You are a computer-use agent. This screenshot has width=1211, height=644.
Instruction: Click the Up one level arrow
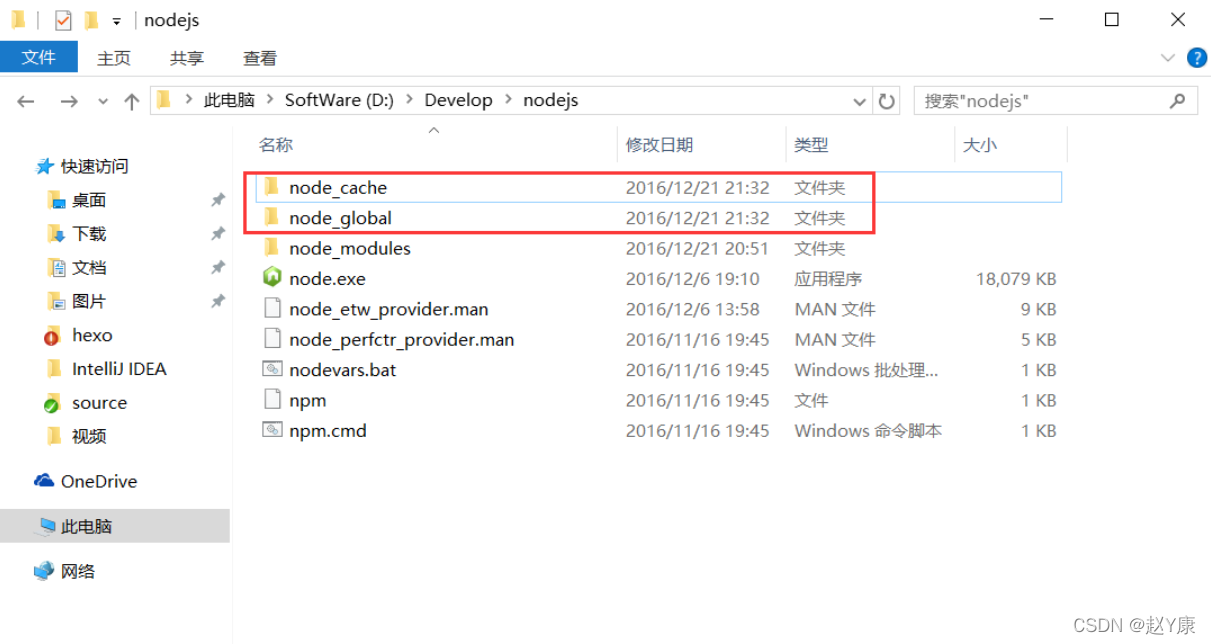click(x=131, y=101)
